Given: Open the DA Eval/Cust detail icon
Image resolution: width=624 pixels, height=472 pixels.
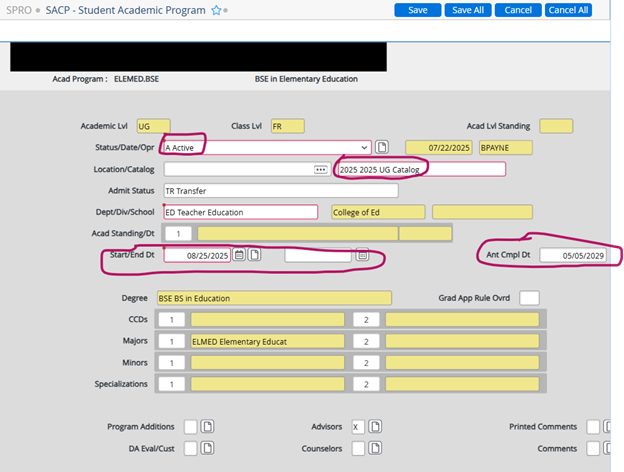Looking at the screenshot, I should [x=208, y=449].
